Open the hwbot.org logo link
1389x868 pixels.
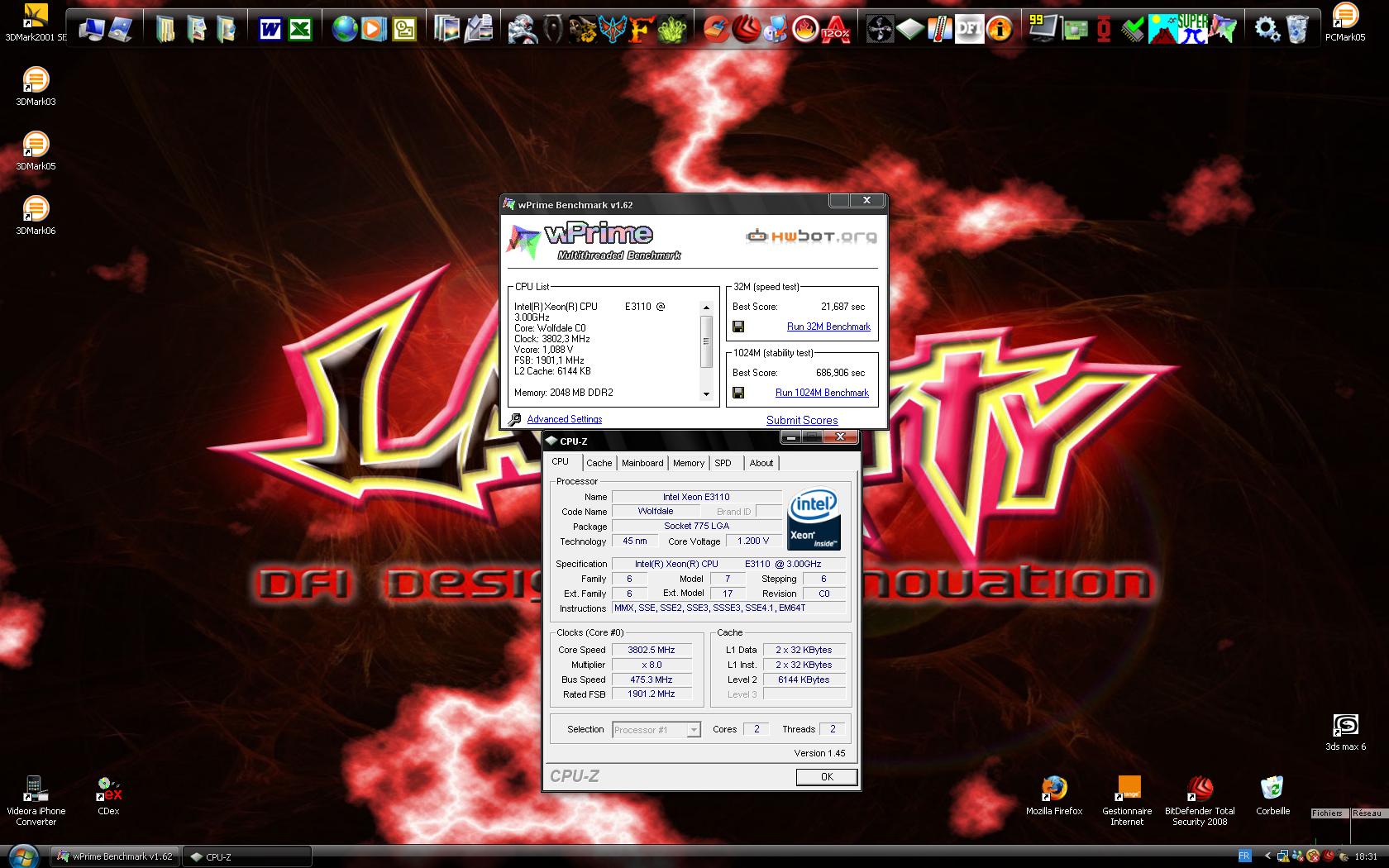coord(811,236)
